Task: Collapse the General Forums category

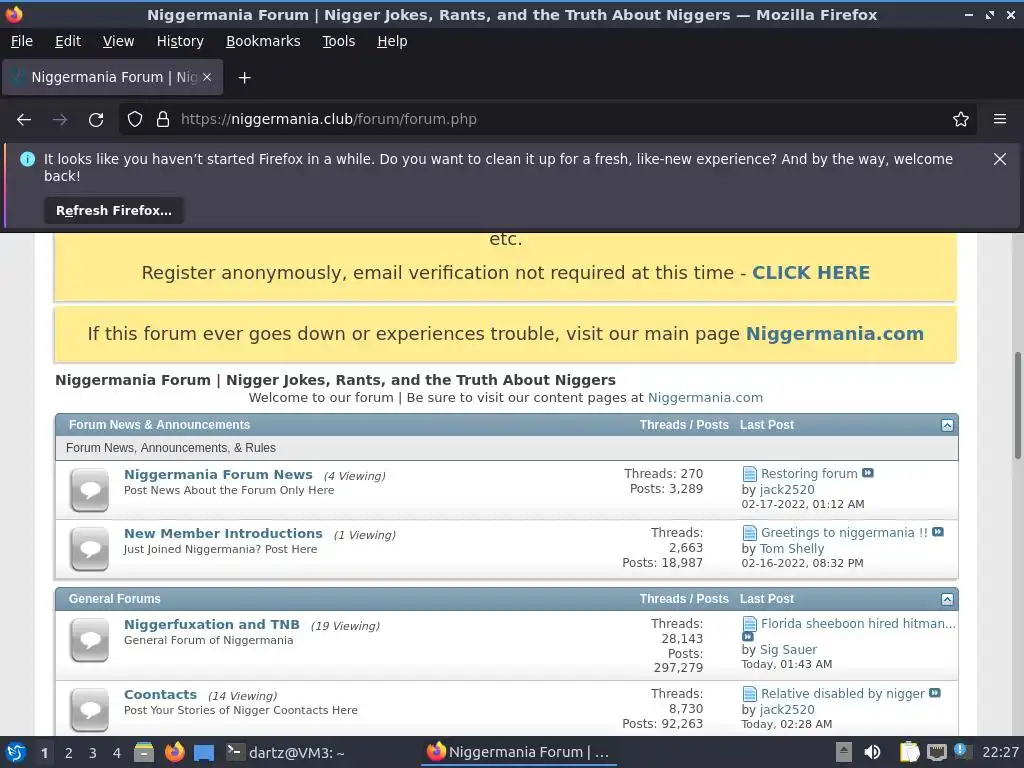Action: (x=948, y=600)
